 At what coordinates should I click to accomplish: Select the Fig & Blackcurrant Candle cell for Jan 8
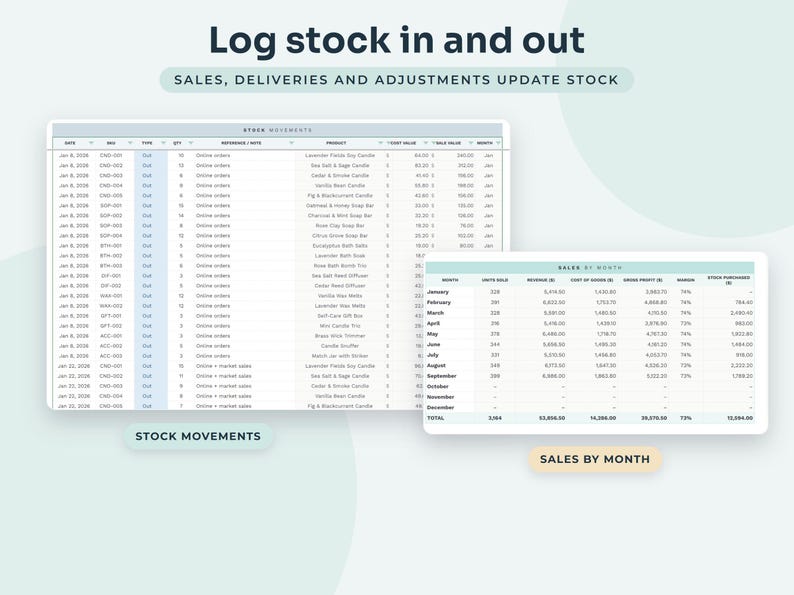(x=340, y=195)
